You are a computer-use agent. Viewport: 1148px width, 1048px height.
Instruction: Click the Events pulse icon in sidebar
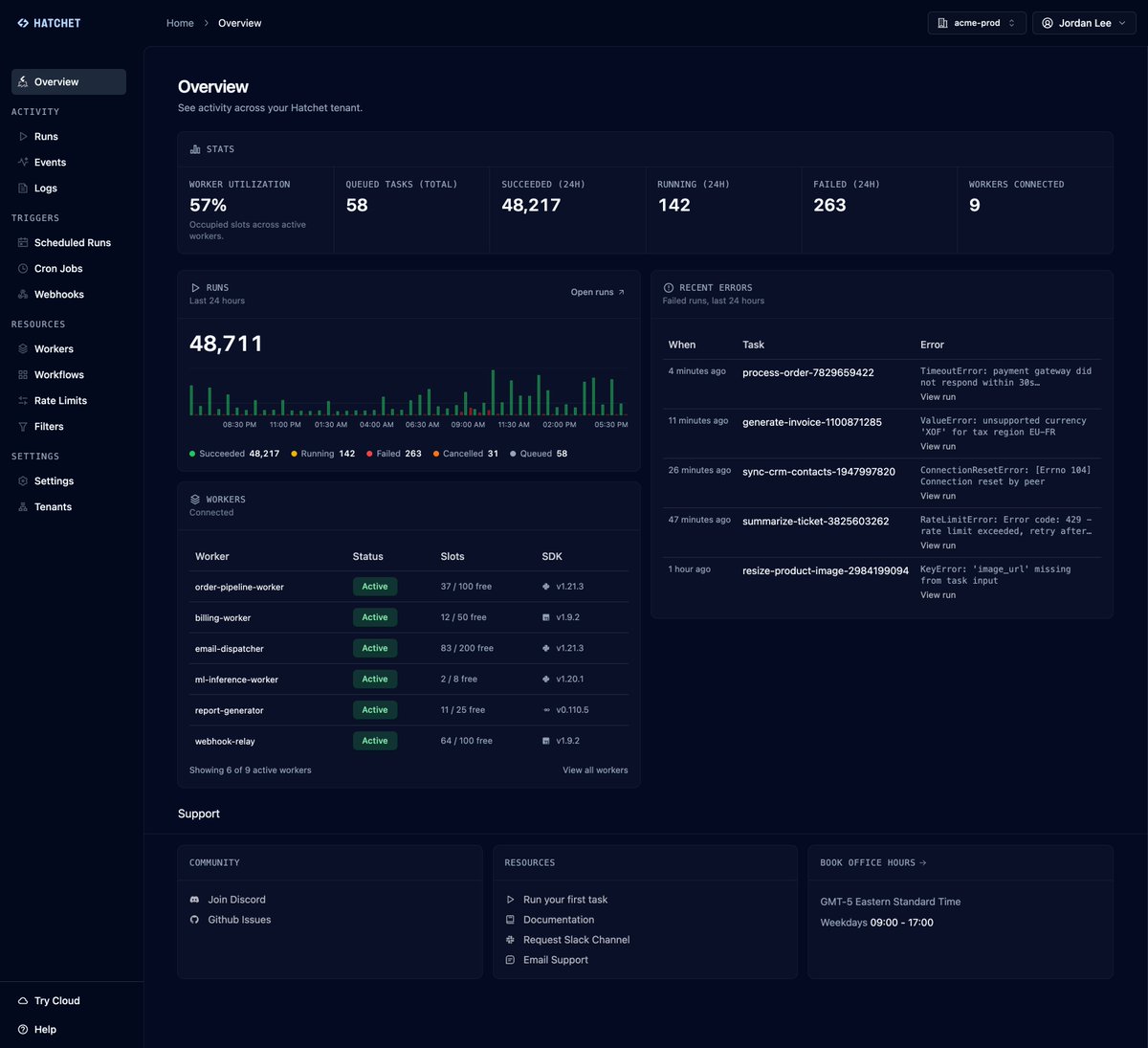pyautogui.click(x=23, y=163)
